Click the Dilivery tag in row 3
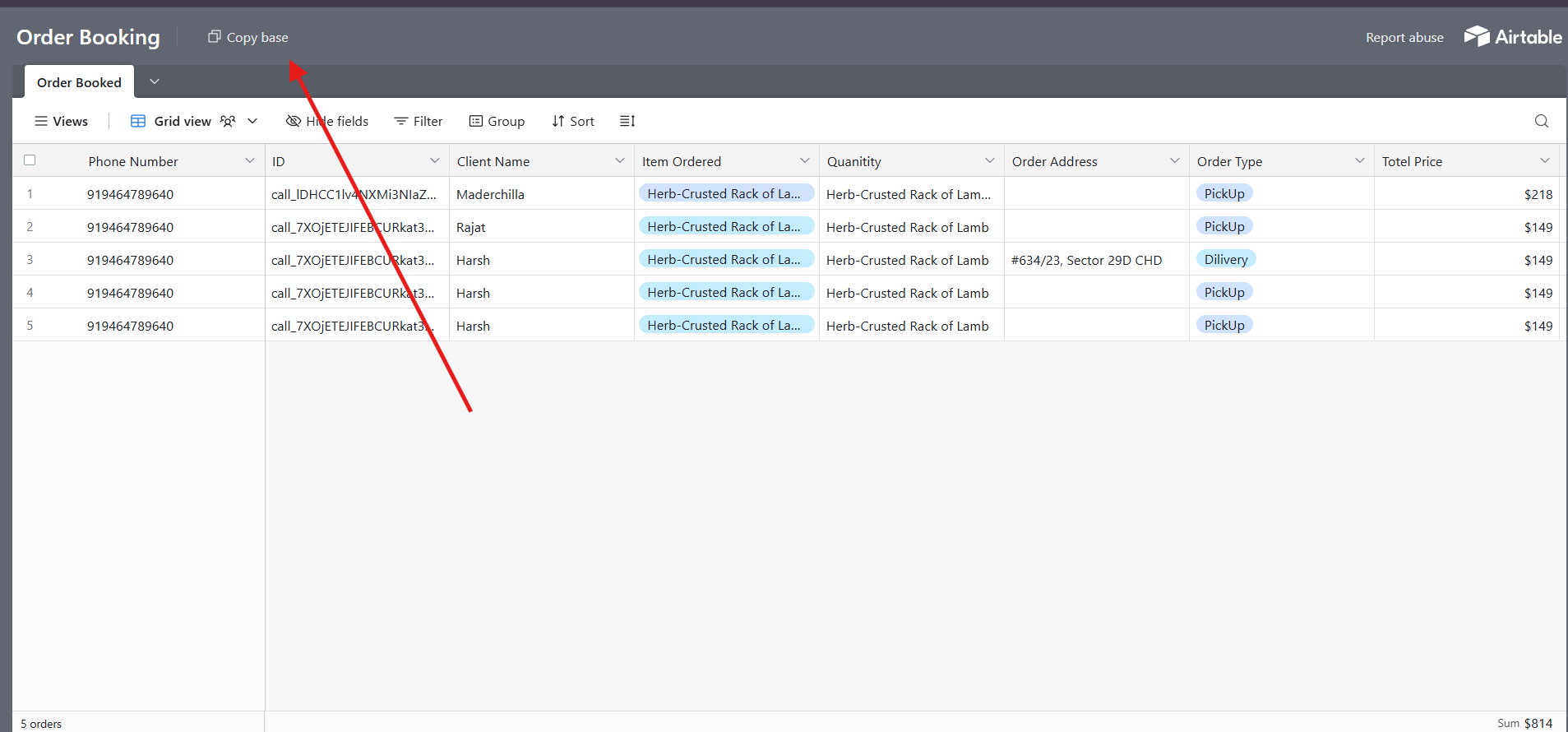Viewport: 1568px width, 732px height. tap(1225, 260)
